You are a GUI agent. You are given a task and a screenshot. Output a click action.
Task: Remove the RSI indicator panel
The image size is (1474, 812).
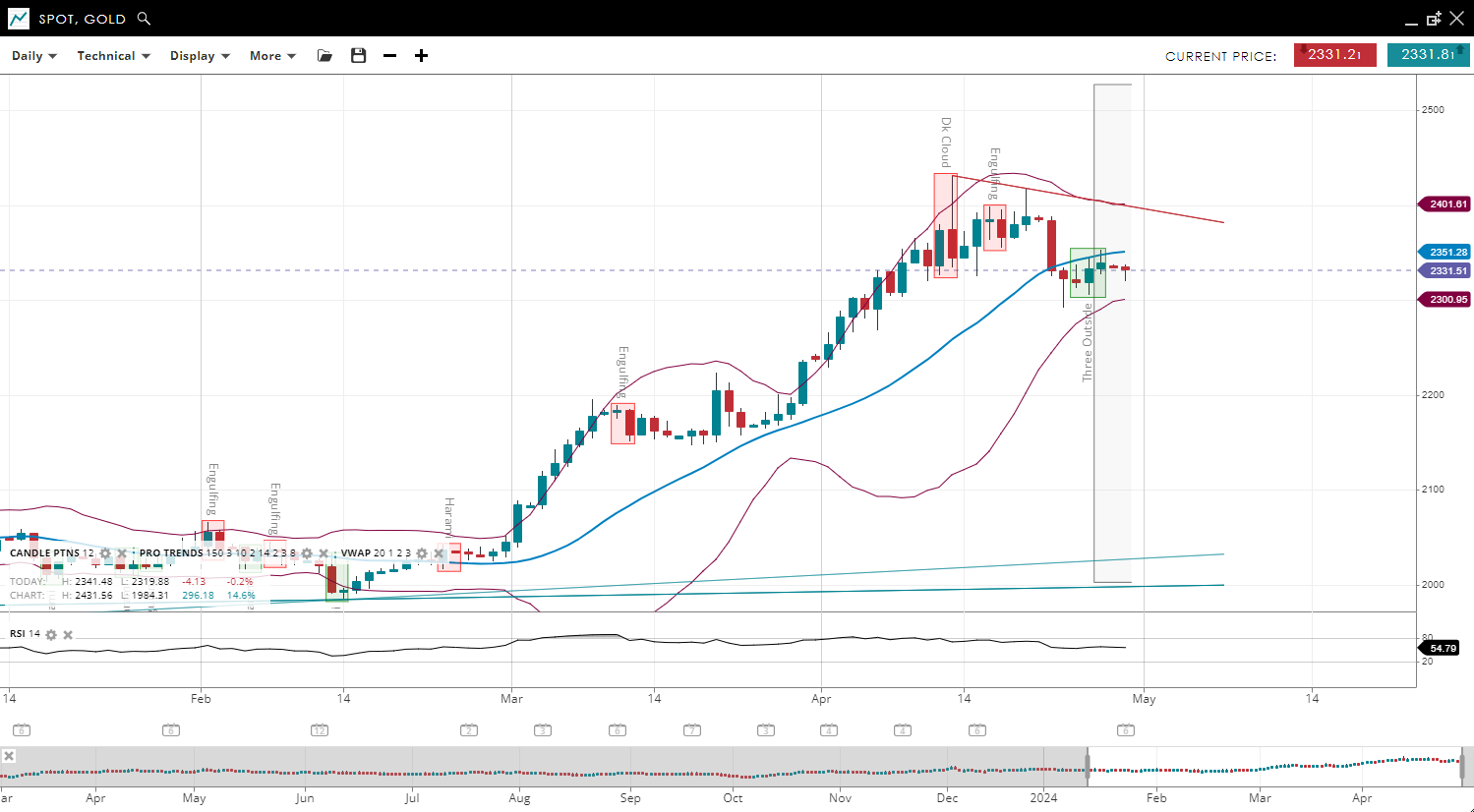pyautogui.click(x=68, y=635)
